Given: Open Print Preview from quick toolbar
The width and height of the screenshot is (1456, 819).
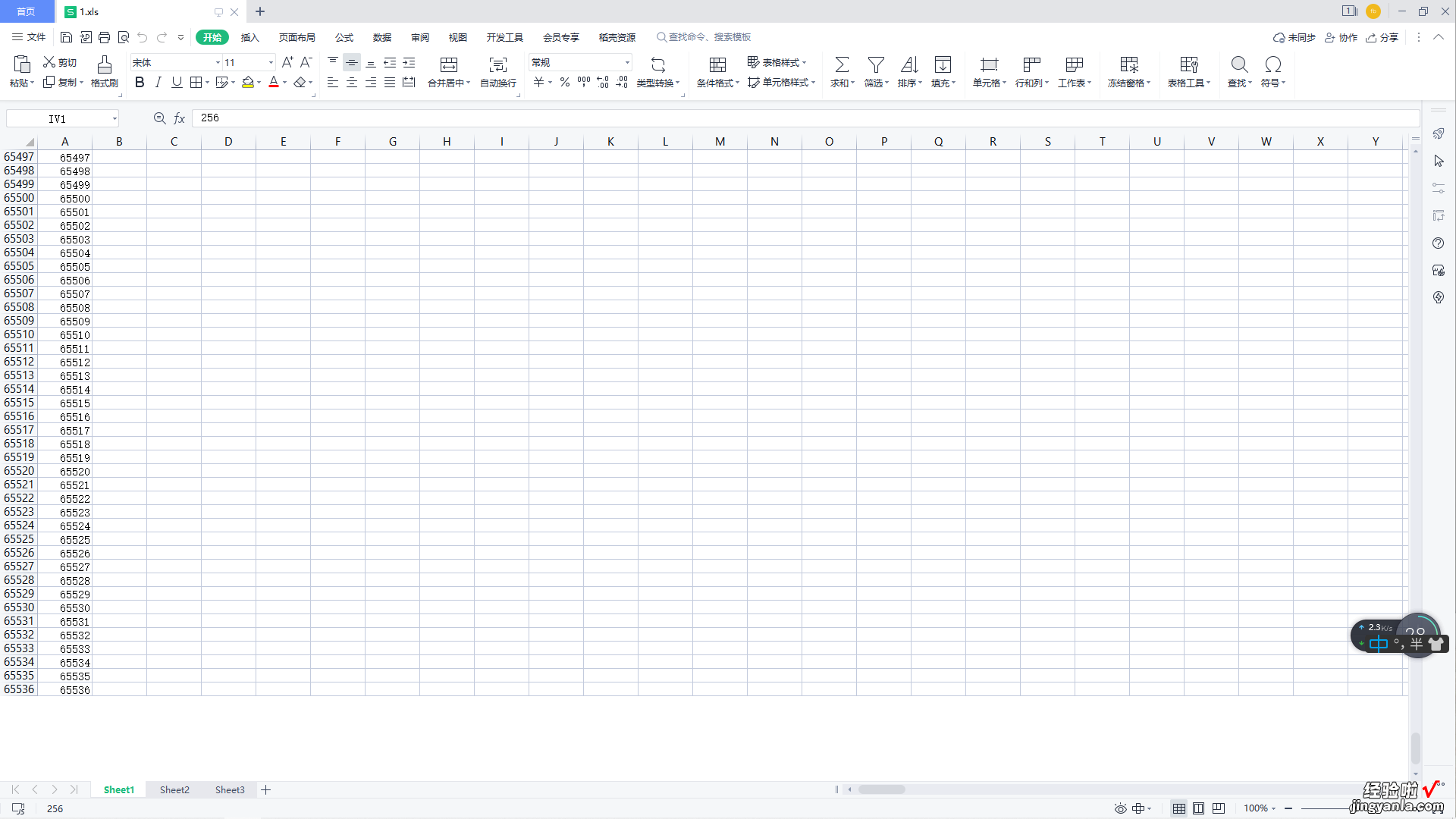Looking at the screenshot, I should pyautogui.click(x=124, y=37).
